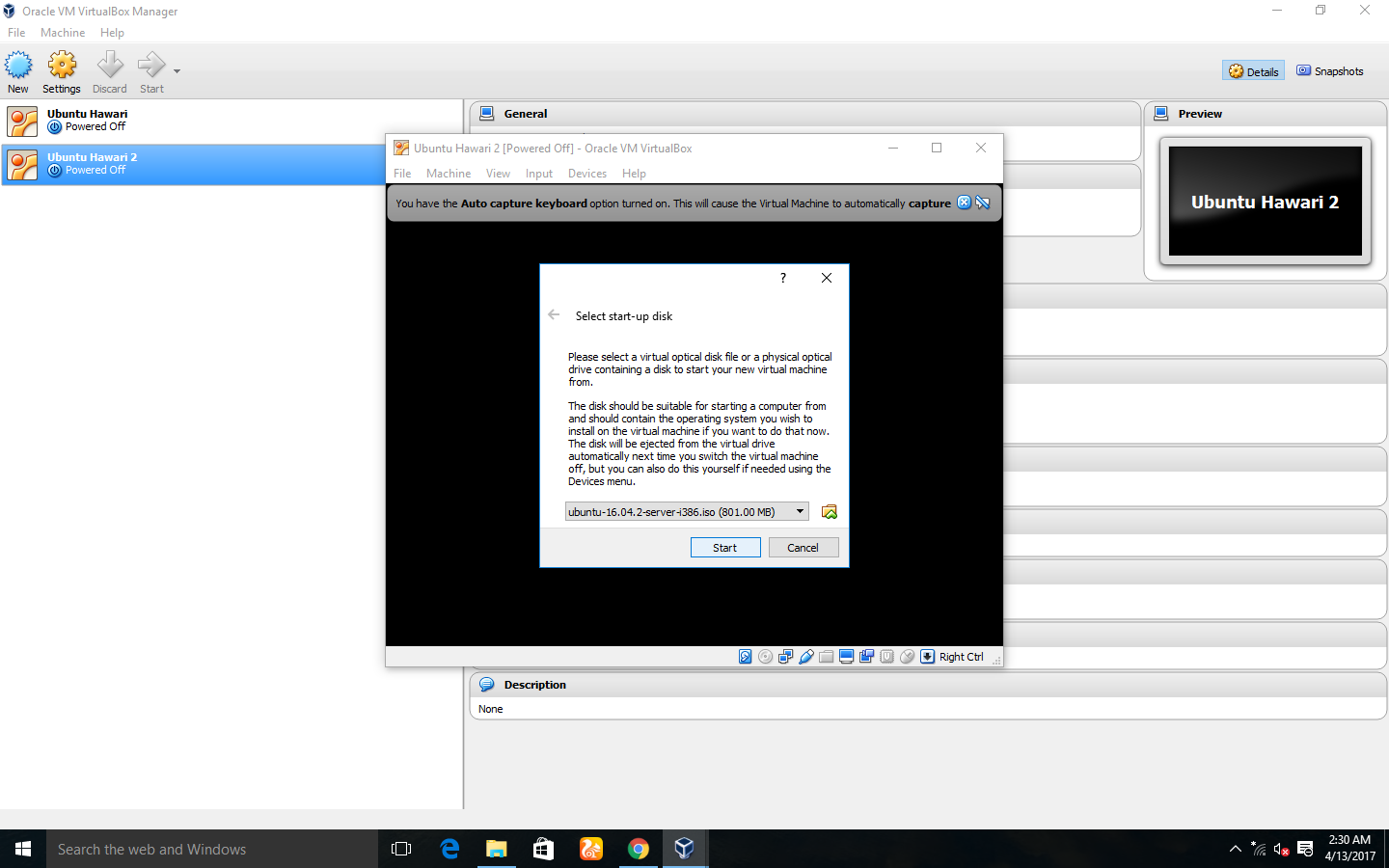Click the optical disk status icon
The width and height of the screenshot is (1389, 868).
(x=766, y=657)
